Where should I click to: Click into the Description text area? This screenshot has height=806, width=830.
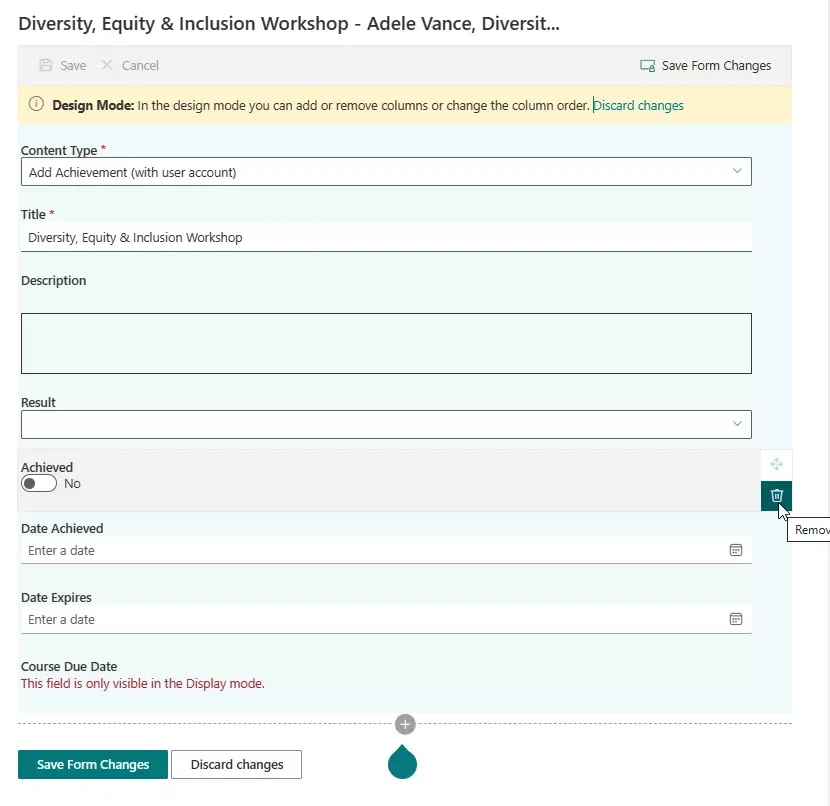pyautogui.click(x=385, y=343)
